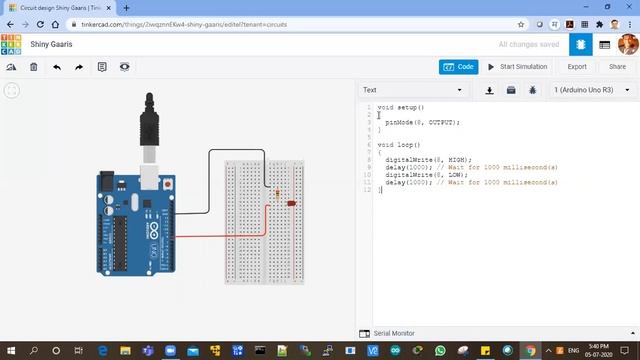The height and width of the screenshot is (360, 640).
Task: Open the taskbar notification center
Action: pos(624,351)
